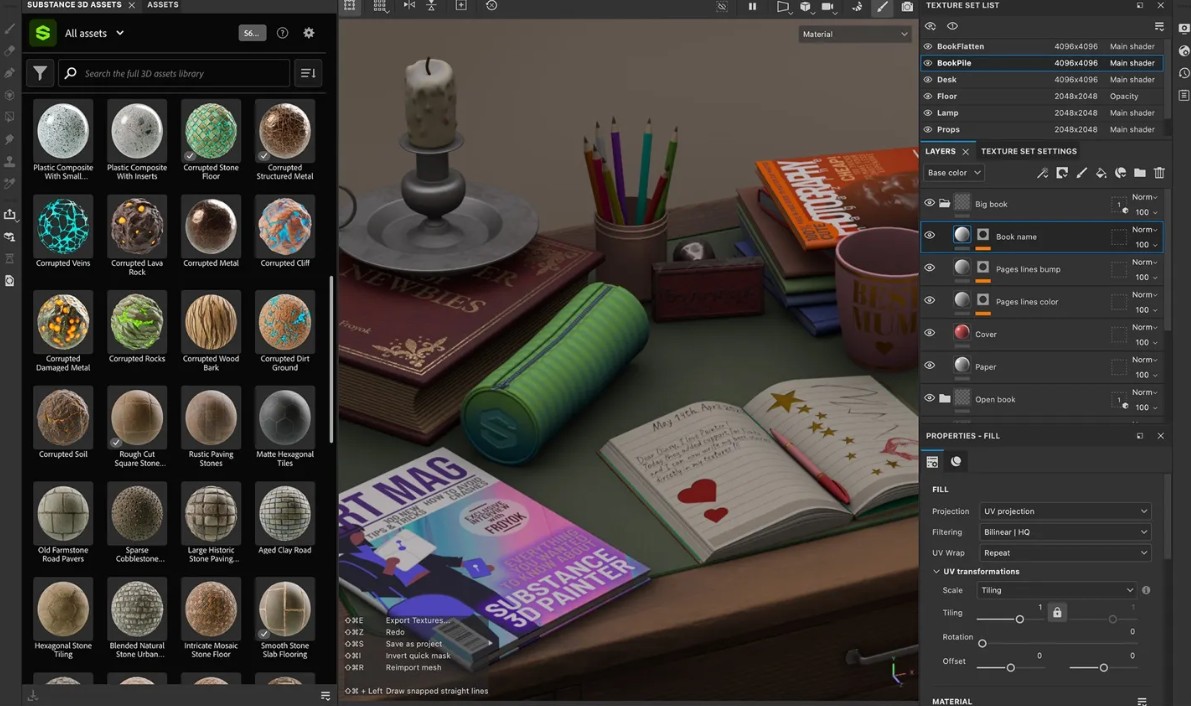Add a mask to the layer
The height and width of the screenshot is (706, 1191).
1062,173
